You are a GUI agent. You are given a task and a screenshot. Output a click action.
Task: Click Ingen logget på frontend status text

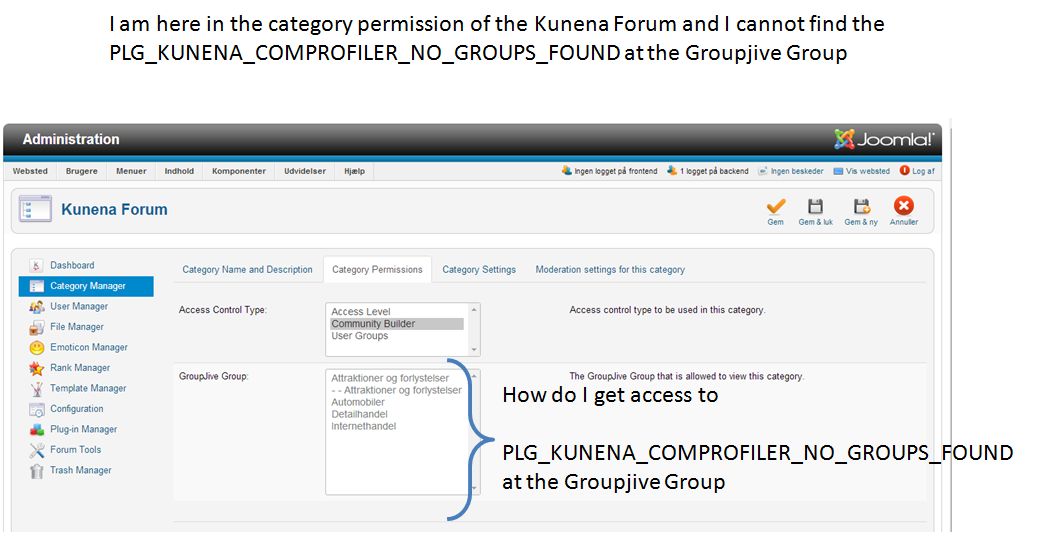coord(616,171)
